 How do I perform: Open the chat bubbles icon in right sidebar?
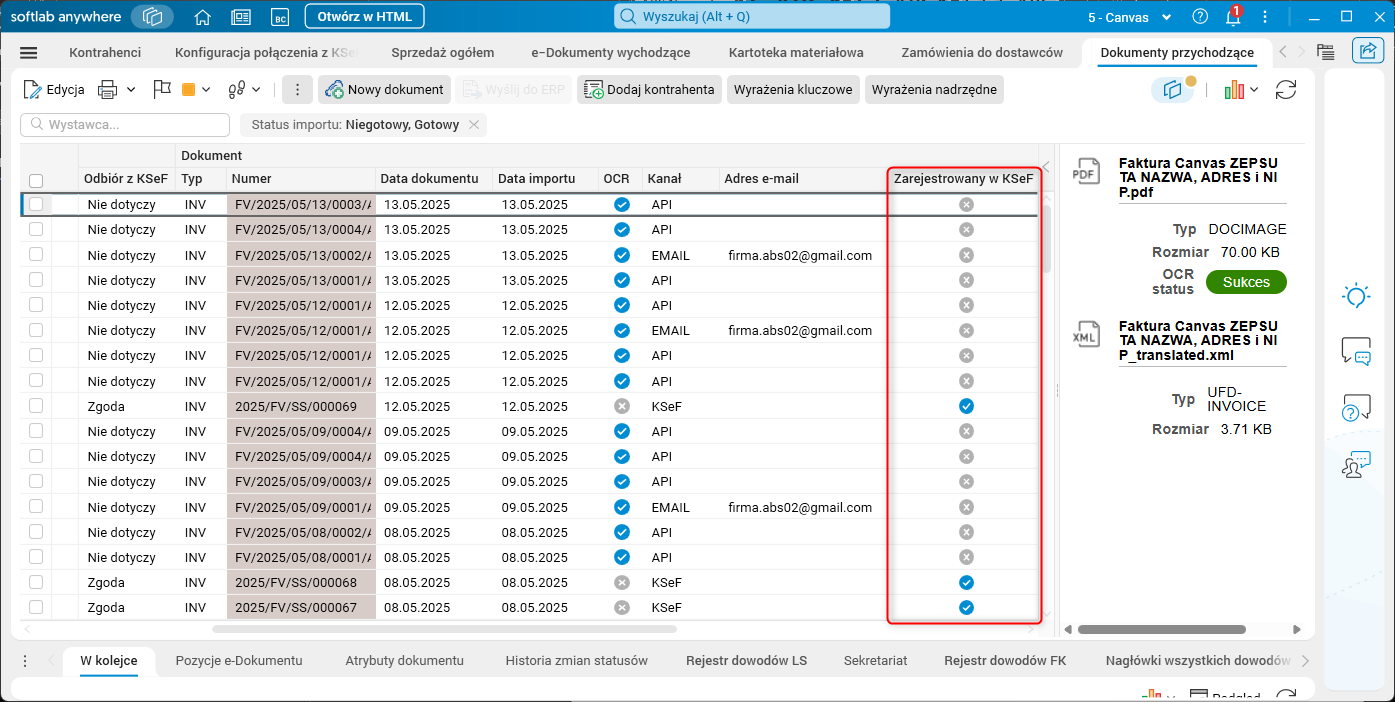pyautogui.click(x=1356, y=351)
